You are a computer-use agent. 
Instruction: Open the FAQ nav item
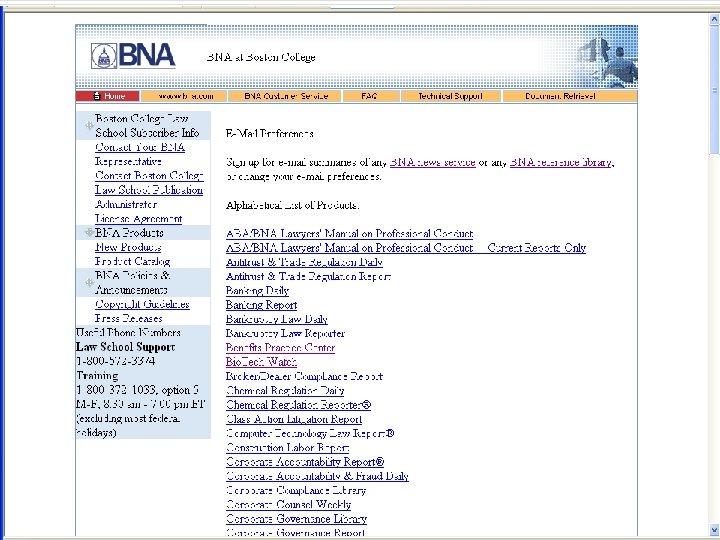(370, 96)
